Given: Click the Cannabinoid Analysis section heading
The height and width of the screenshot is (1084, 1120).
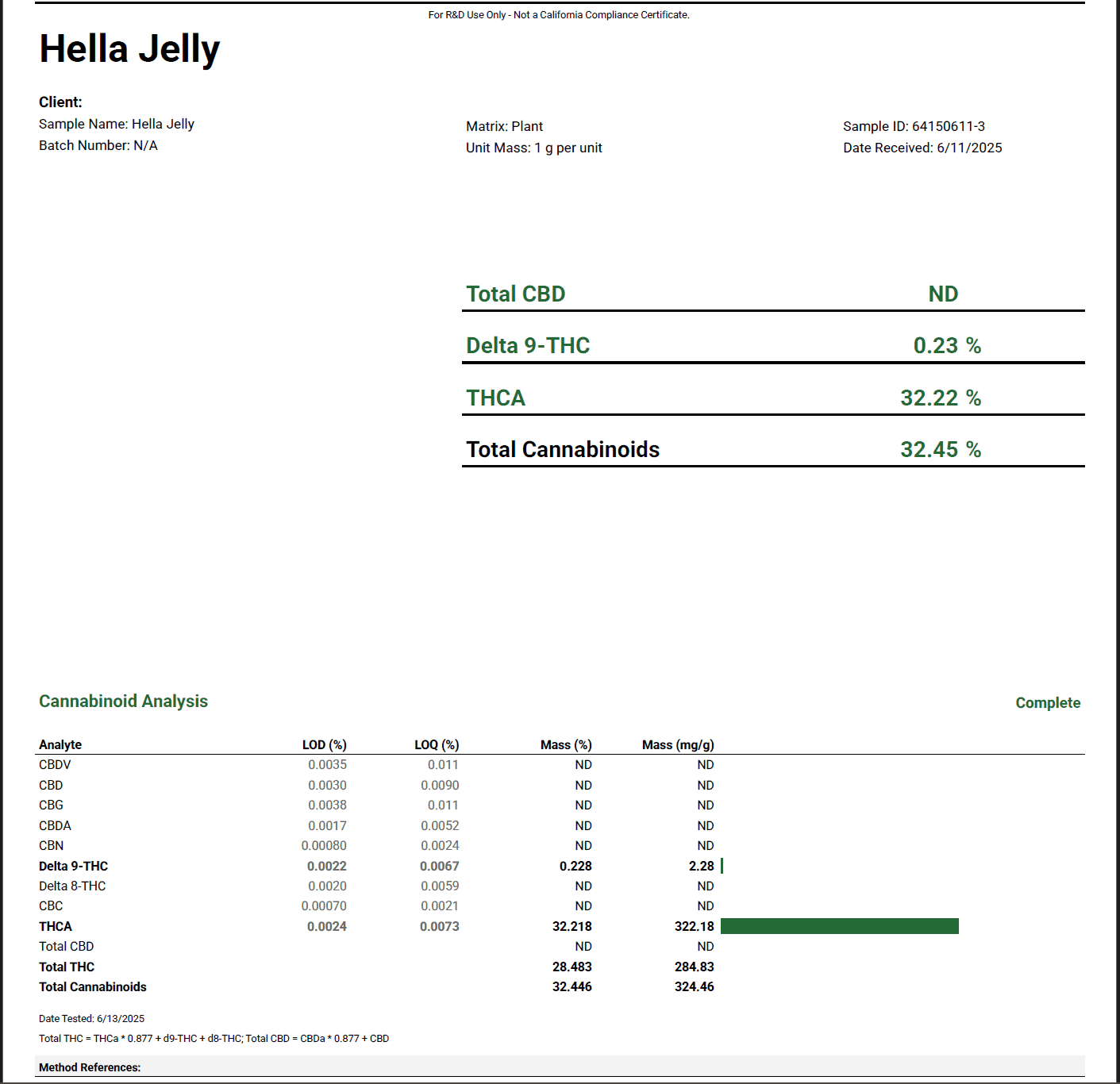Looking at the screenshot, I should [x=123, y=702].
